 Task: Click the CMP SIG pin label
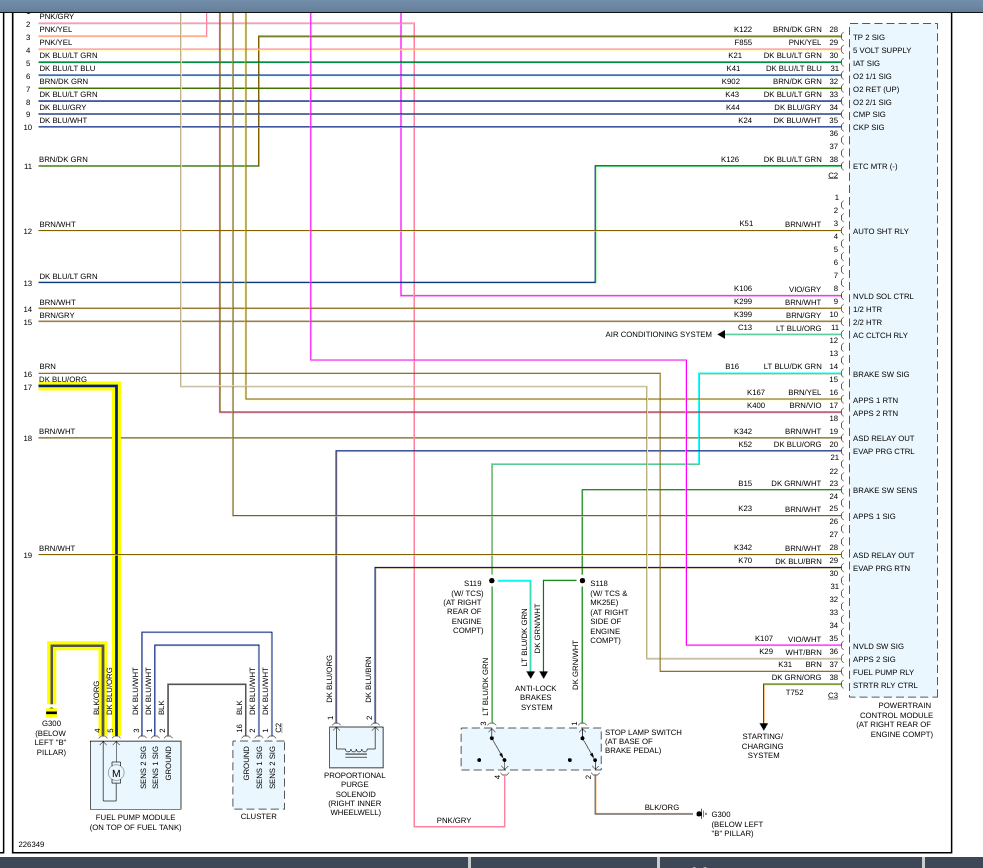[869, 115]
